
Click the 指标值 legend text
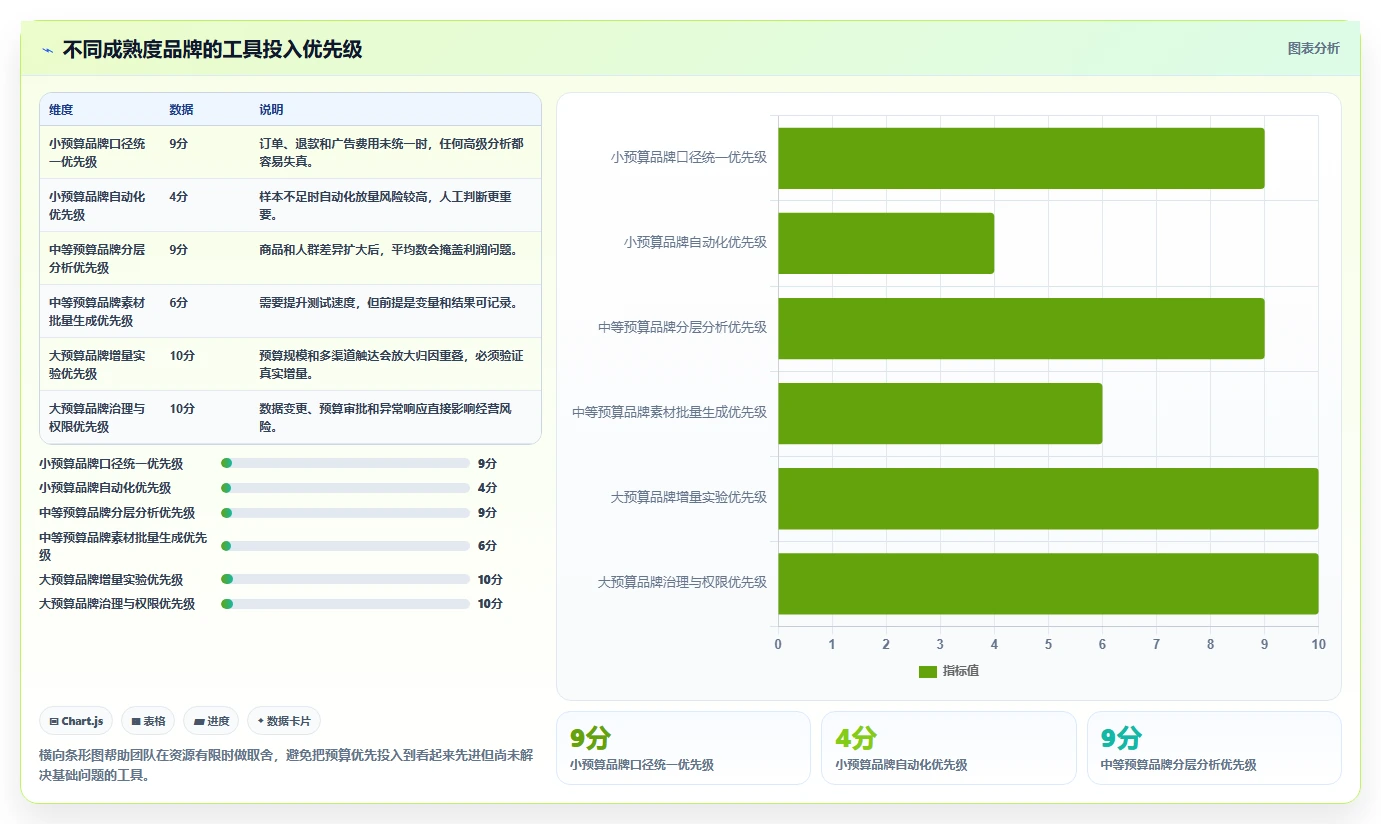pyautogui.click(x=961, y=671)
